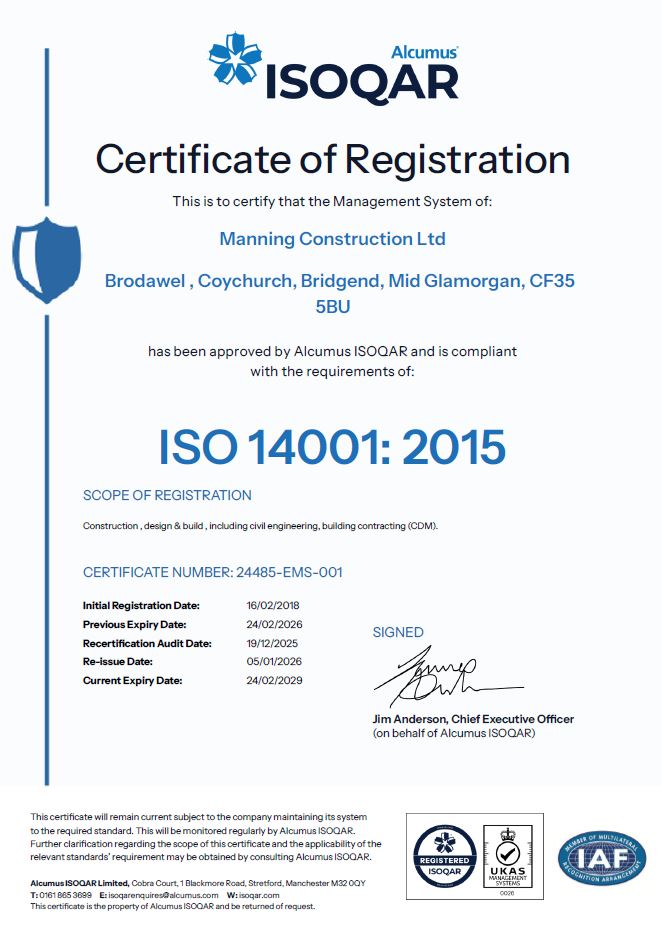Click the Current Expiry Date value 24/02/2029
Viewport: 662px width, 941px height.
(x=273, y=680)
